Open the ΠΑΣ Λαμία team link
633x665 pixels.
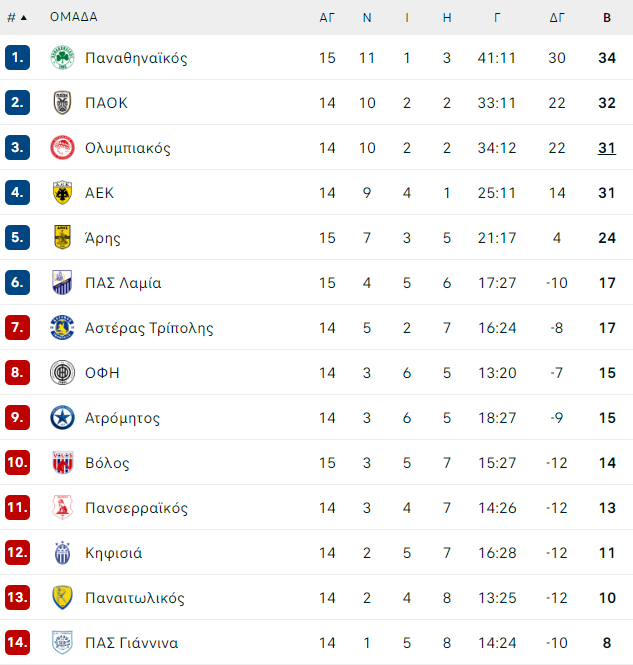point(123,283)
